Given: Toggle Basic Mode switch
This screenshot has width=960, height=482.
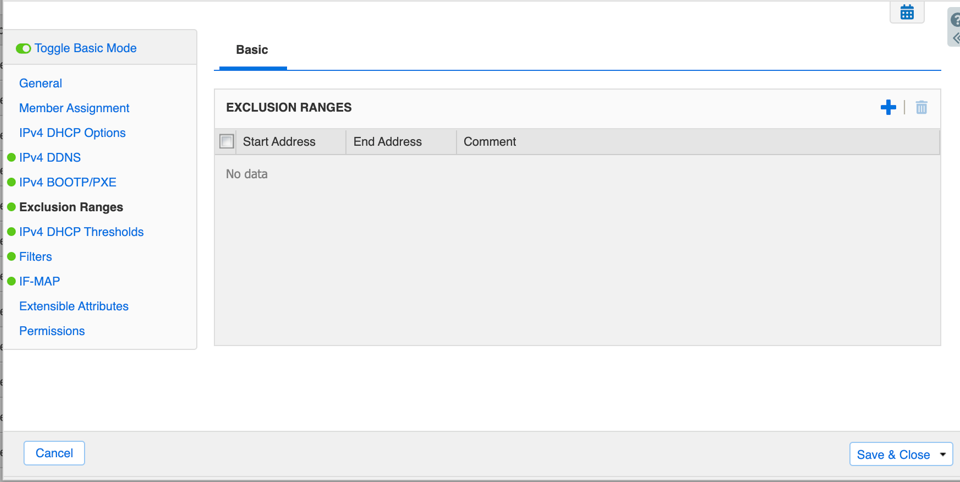Looking at the screenshot, I should [23, 48].
